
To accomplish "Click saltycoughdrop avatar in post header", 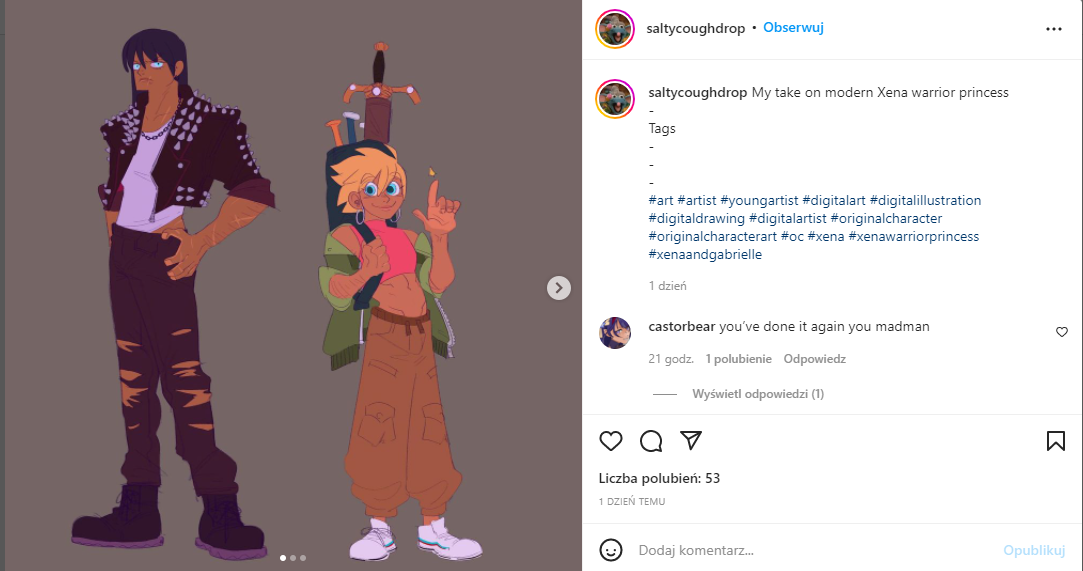I will click(615, 29).
